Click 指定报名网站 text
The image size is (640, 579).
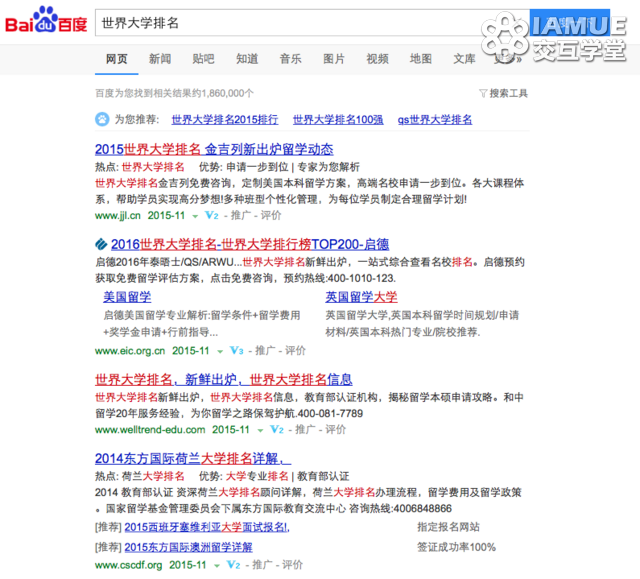[448, 527]
